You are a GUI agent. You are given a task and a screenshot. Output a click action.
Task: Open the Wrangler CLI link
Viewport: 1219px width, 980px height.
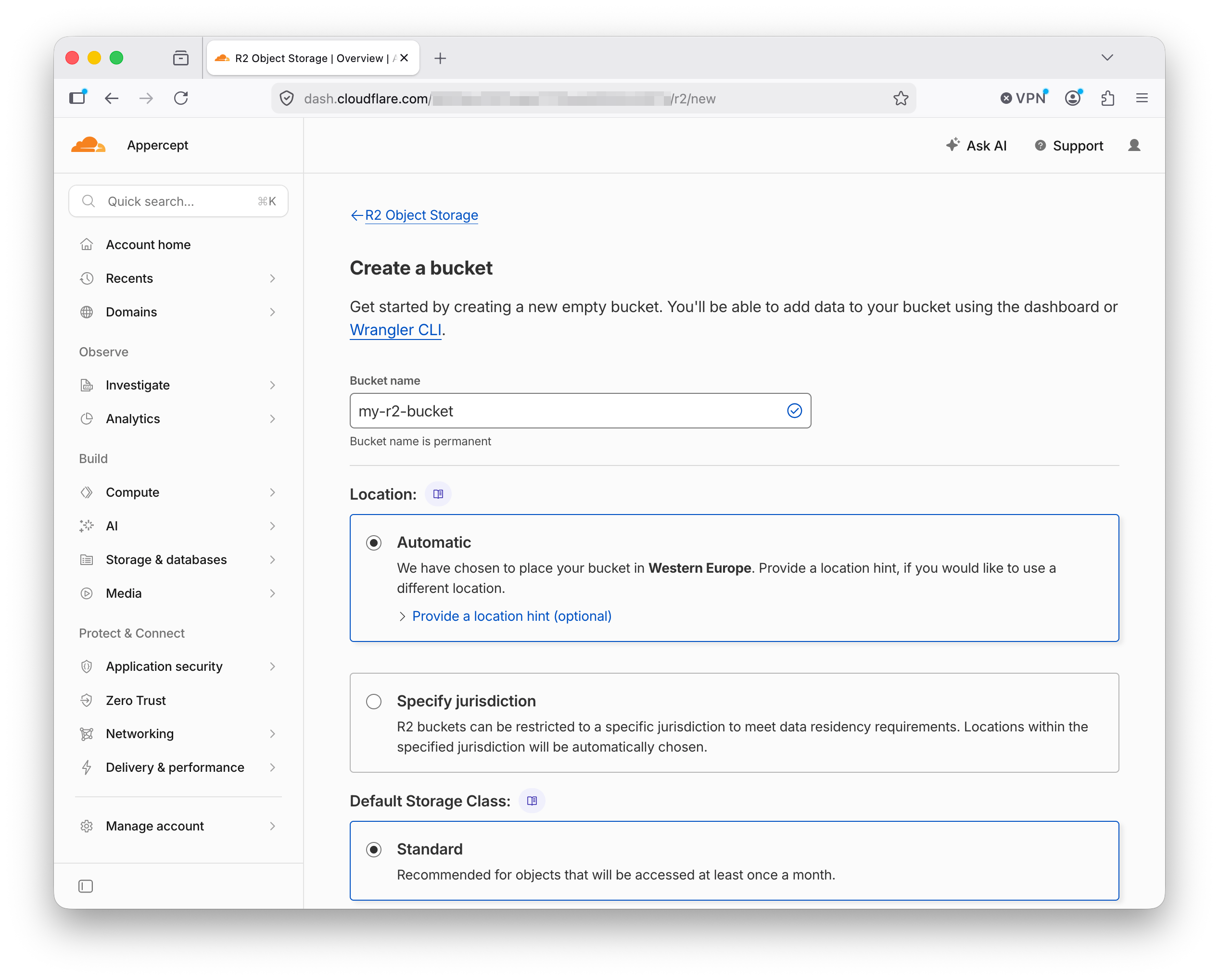pos(395,330)
